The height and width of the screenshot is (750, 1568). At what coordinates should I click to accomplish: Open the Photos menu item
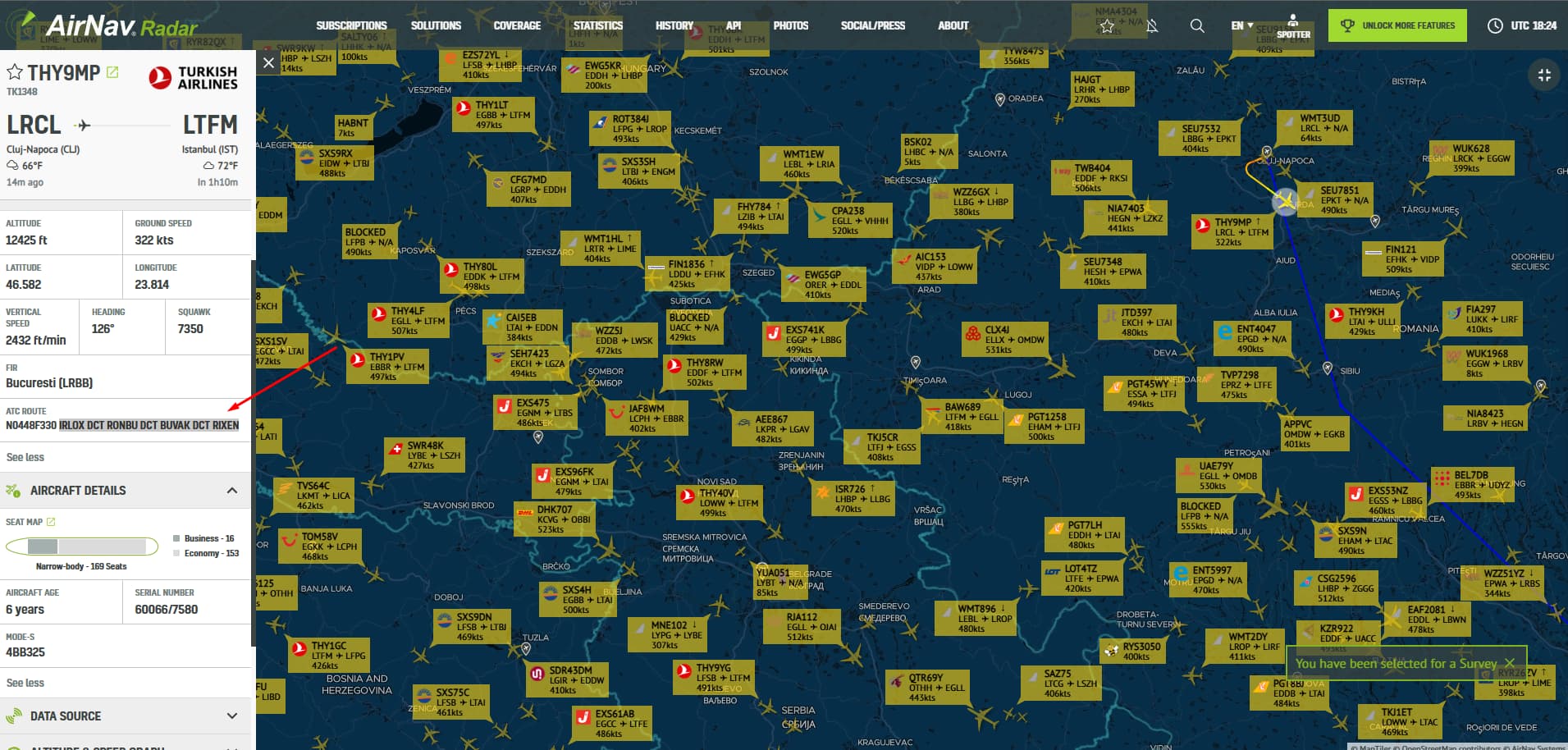point(791,26)
